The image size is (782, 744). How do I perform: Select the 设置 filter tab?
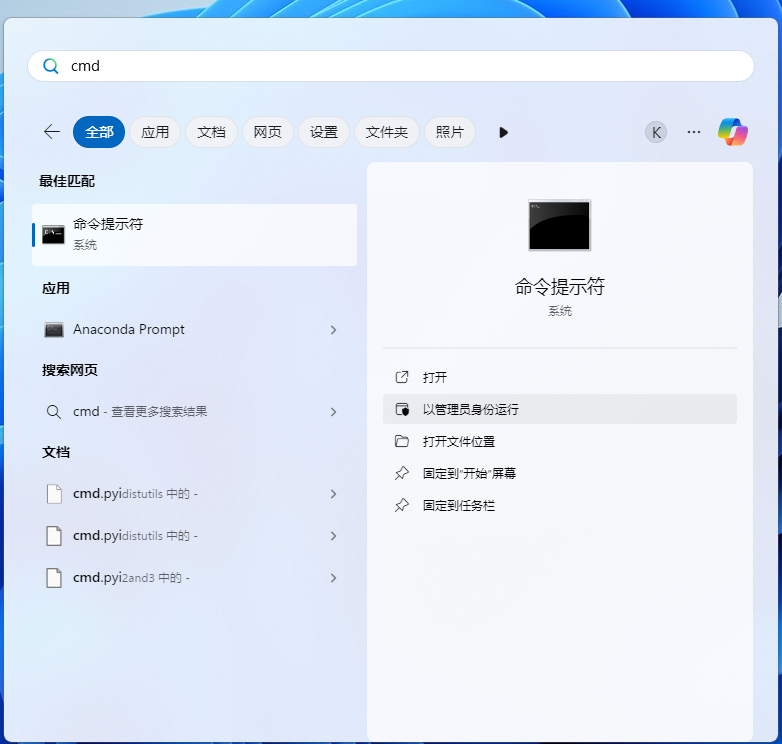click(x=324, y=132)
